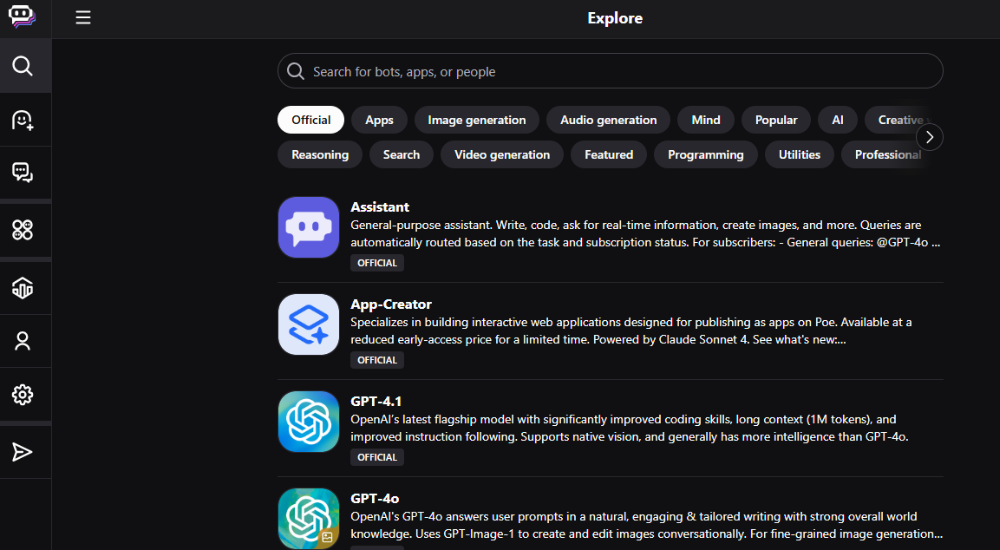The image size is (1000, 550).
Task: Select the Mind category filter
Action: (706, 120)
